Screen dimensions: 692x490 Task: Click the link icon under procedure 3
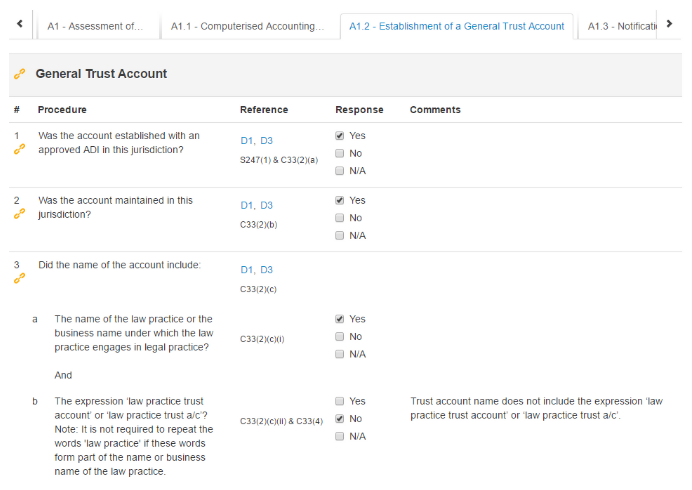point(18,279)
